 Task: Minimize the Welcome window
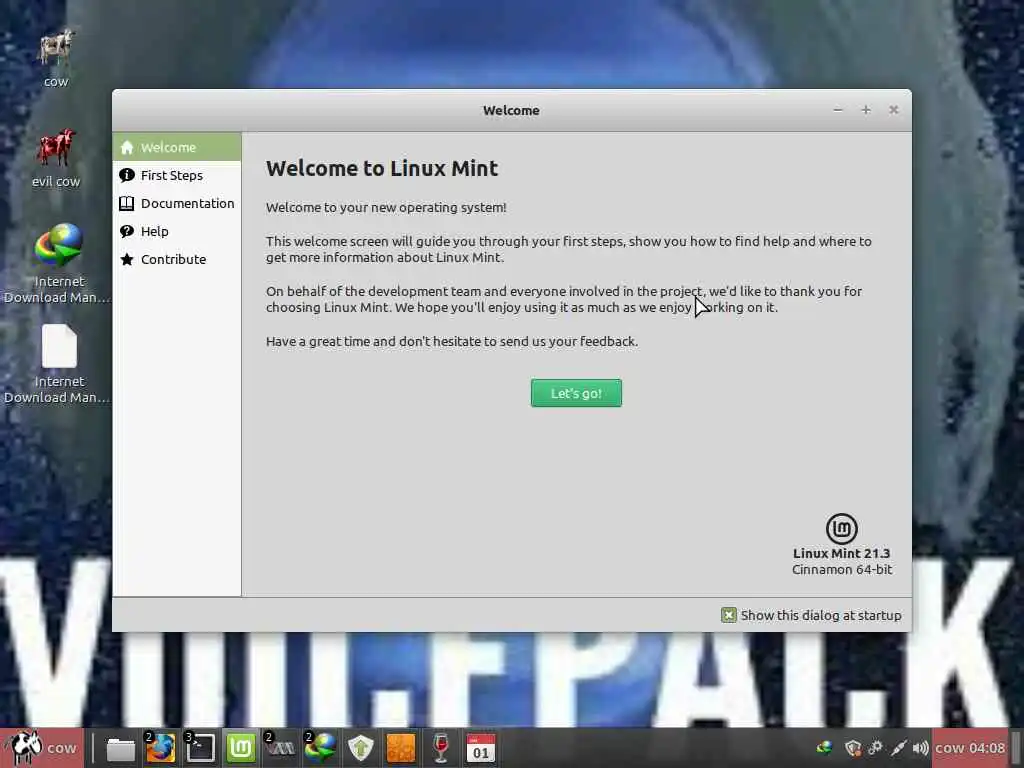coord(838,110)
